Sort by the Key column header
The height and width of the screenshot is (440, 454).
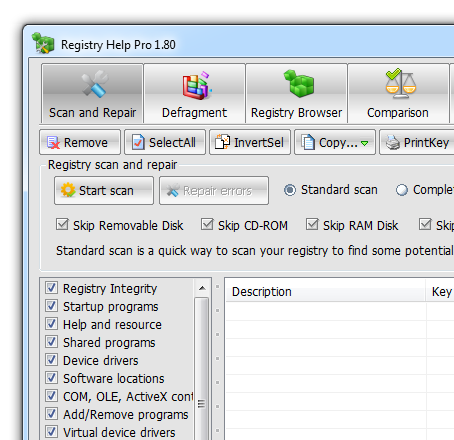[440, 292]
